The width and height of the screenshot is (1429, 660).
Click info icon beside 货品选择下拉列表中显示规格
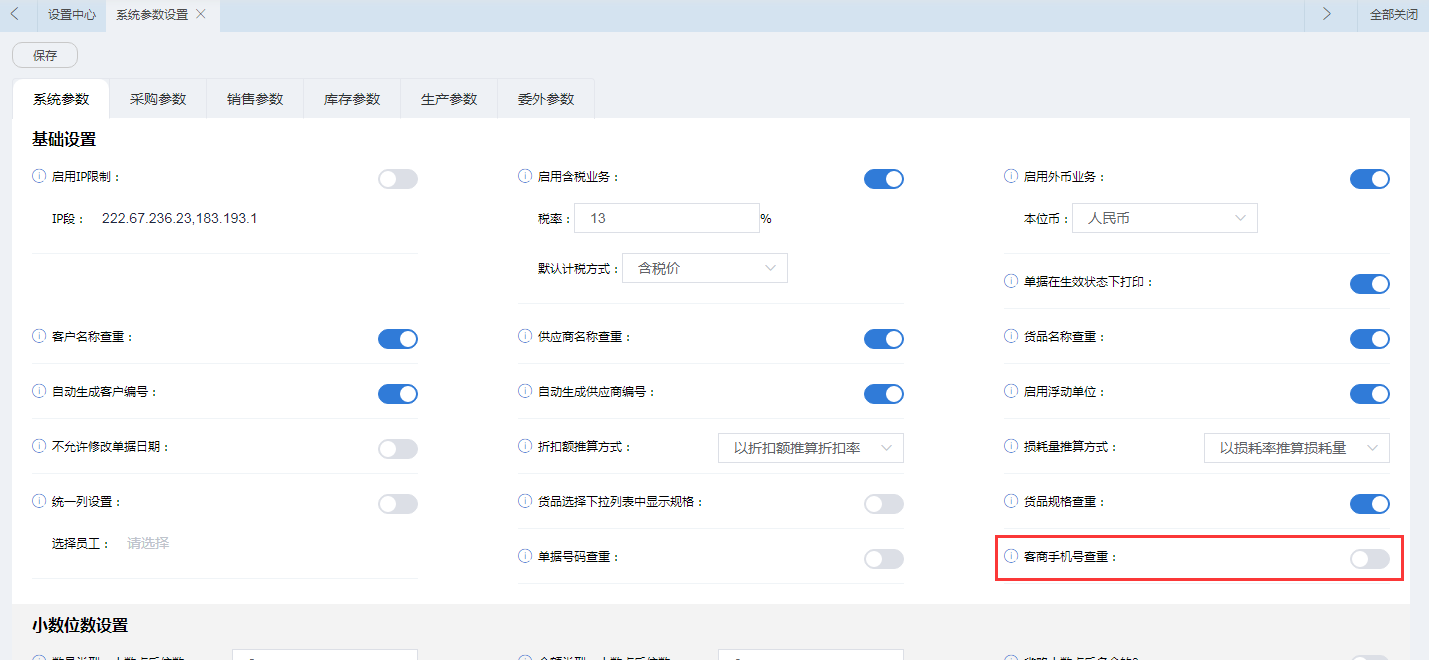click(x=525, y=501)
